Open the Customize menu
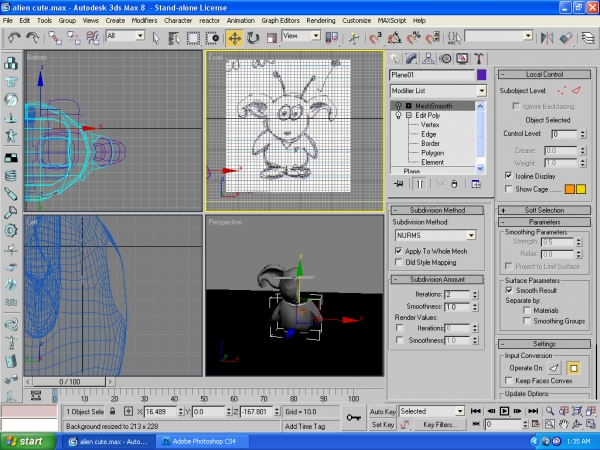This screenshot has height=450, width=600. point(356,21)
